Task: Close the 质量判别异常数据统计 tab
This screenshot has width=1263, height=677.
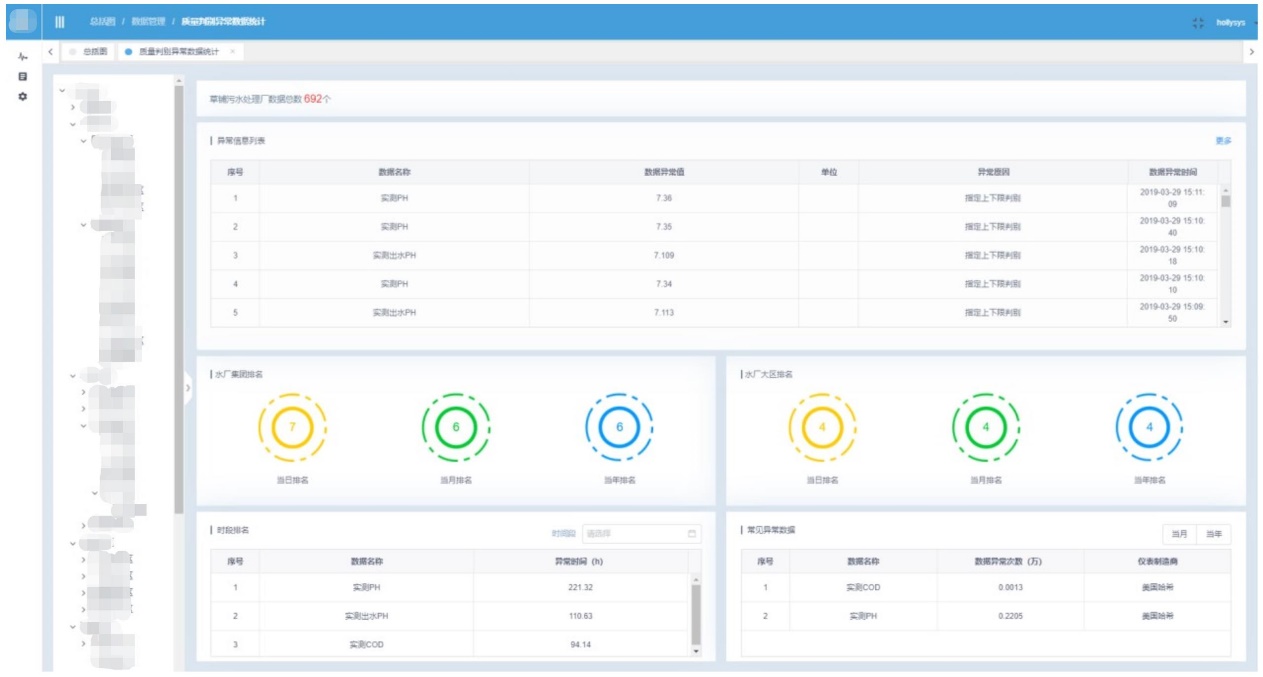Action: point(233,51)
